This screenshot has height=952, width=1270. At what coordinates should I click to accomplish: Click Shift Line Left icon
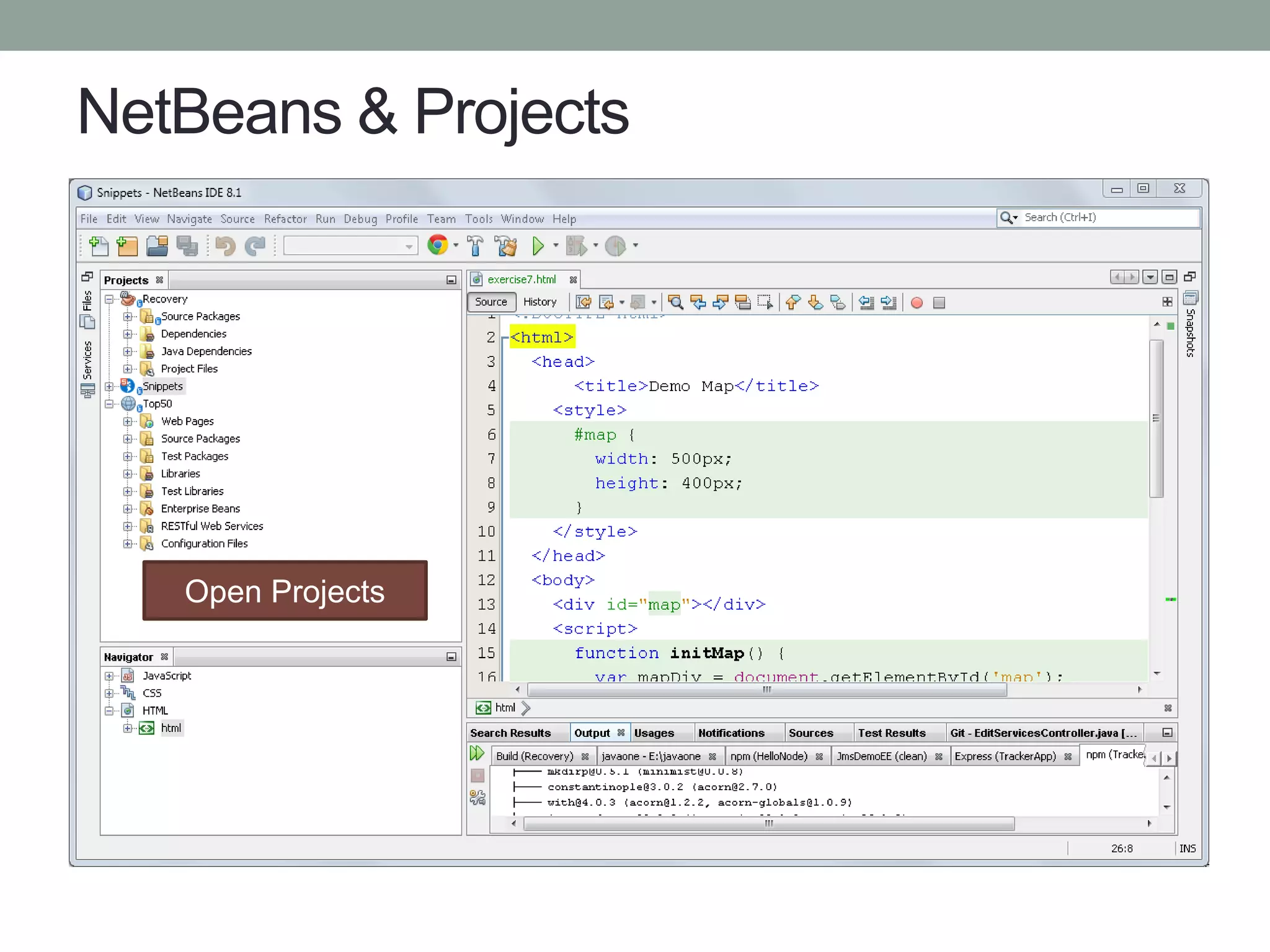point(866,302)
